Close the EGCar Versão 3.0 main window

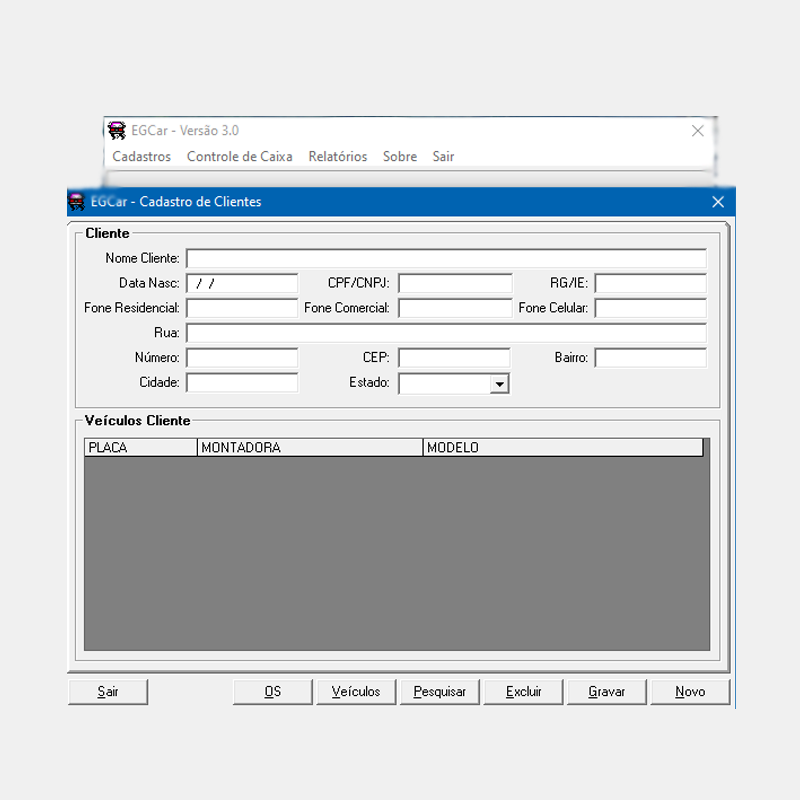click(697, 131)
